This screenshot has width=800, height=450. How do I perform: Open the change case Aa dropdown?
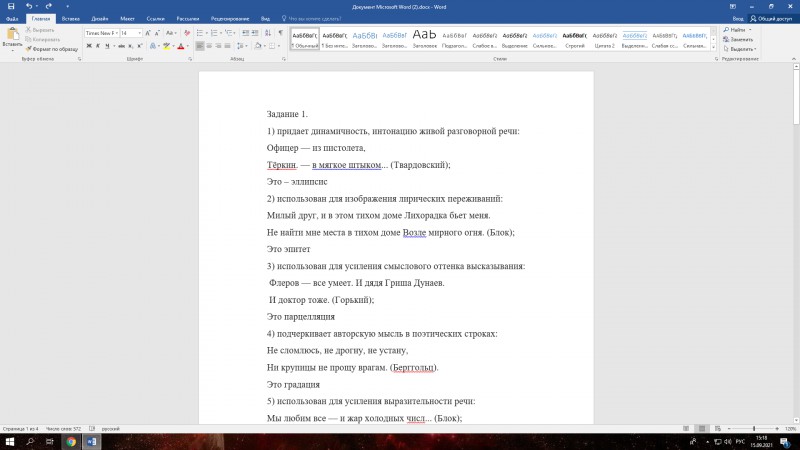171,33
